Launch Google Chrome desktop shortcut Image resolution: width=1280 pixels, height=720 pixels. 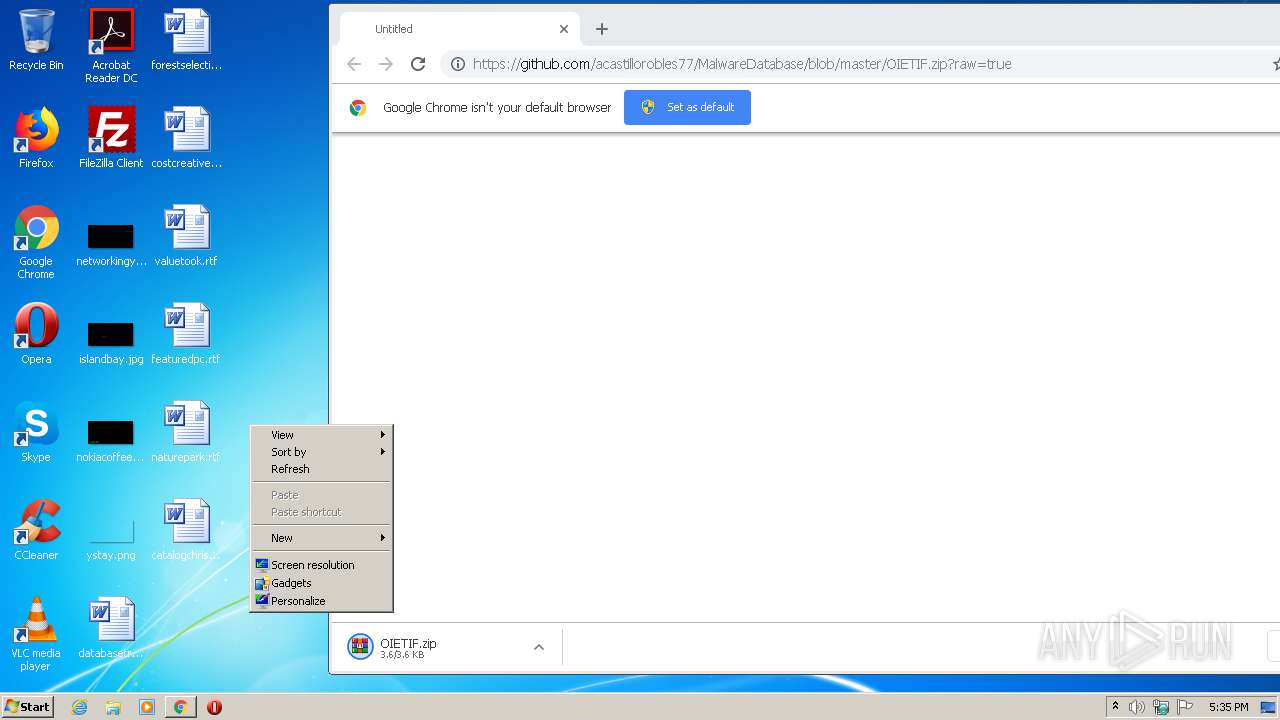click(36, 242)
